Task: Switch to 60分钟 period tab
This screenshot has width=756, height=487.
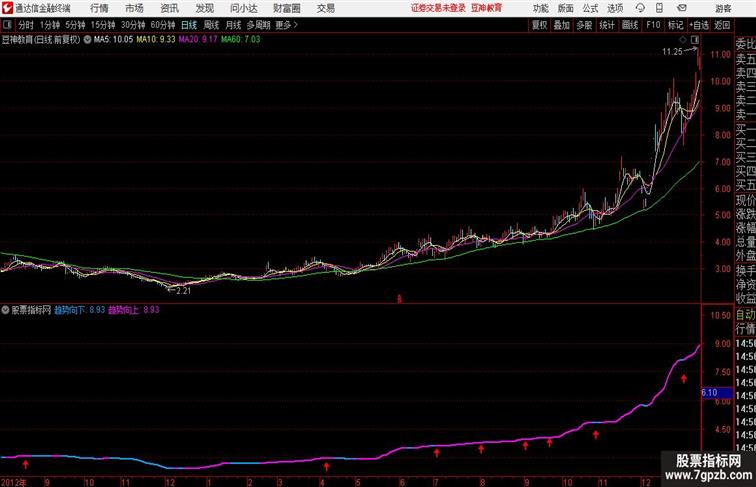Action: (x=163, y=25)
